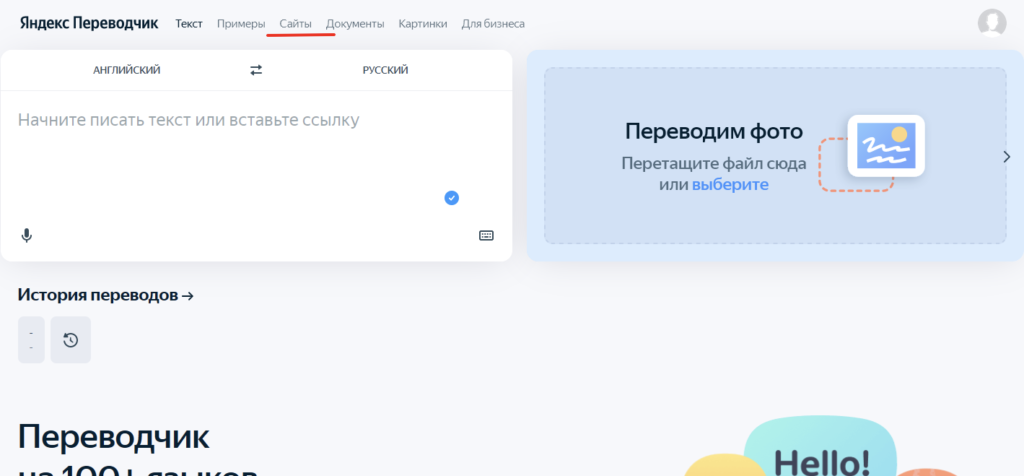This screenshot has height=476, width=1024.
Task: Open the history clock icon button
Action: click(71, 340)
